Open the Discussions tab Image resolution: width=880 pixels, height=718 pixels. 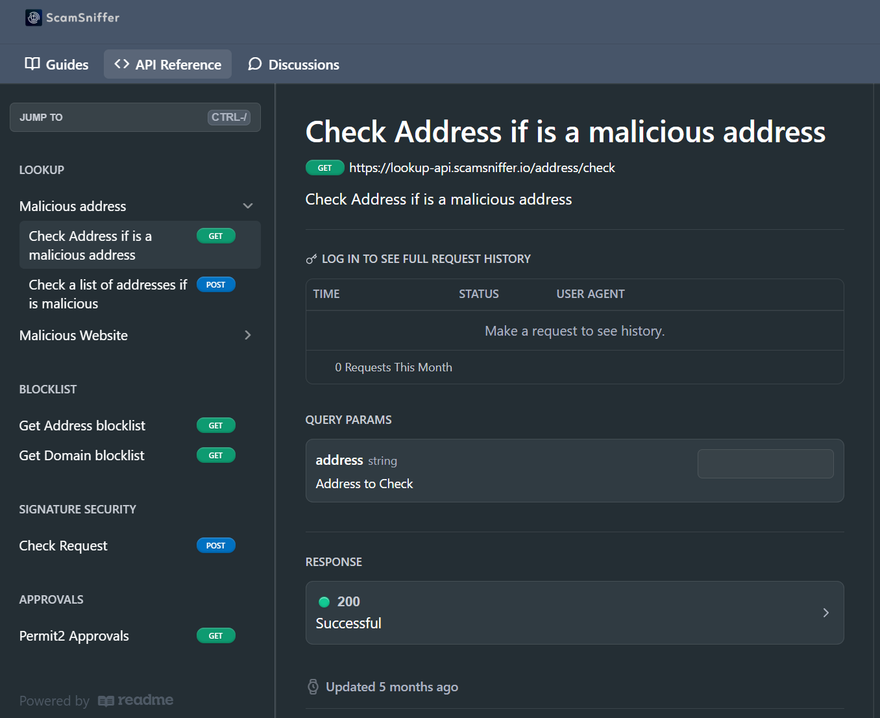point(294,64)
